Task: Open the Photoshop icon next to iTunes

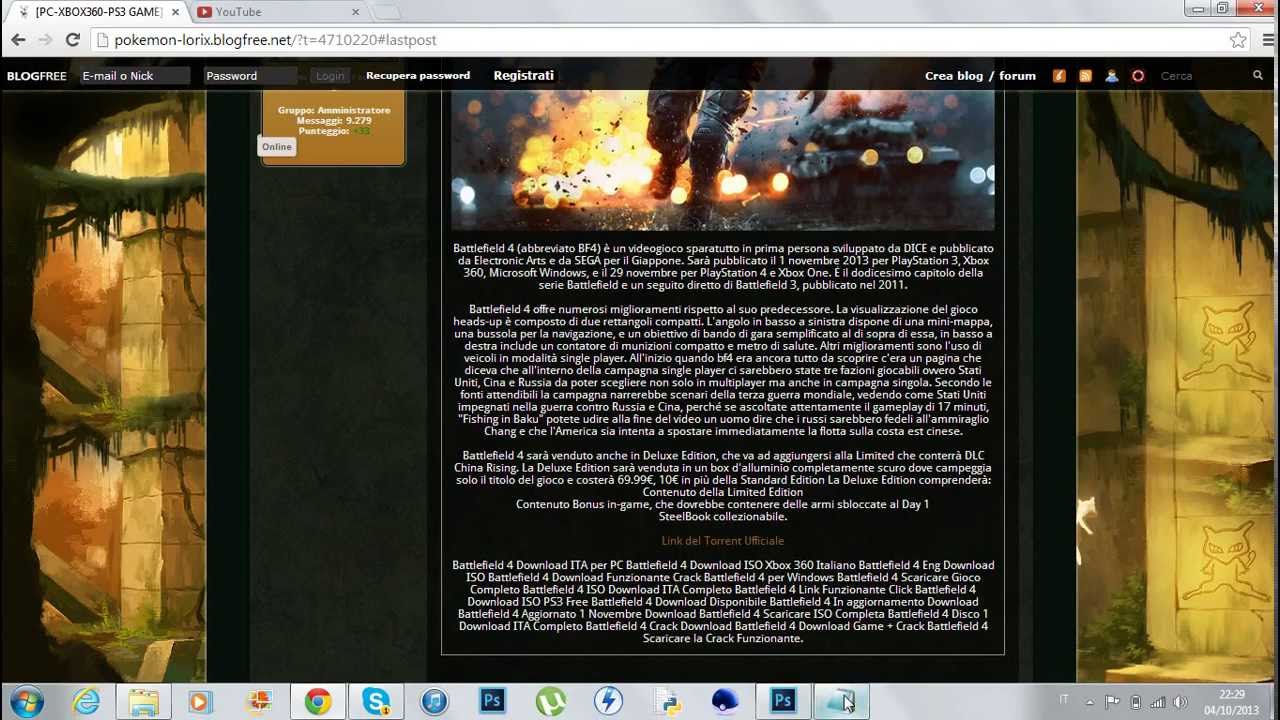Action: 492,701
